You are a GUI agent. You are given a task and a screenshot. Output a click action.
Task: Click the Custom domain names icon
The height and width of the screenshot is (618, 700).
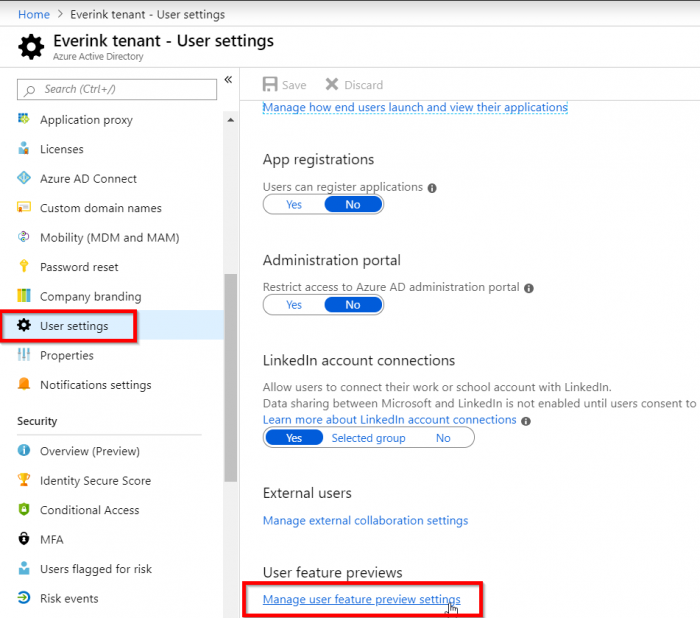(x=24, y=207)
